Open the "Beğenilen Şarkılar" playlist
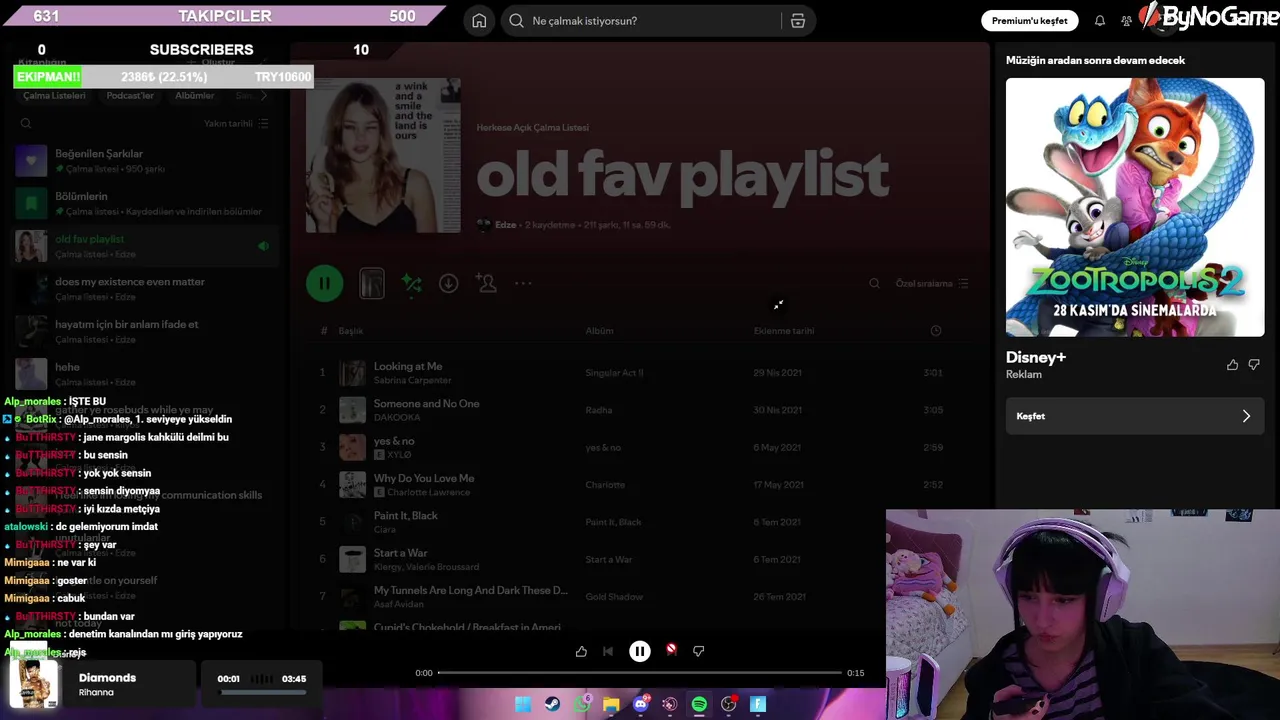The width and height of the screenshot is (1280, 720). [x=144, y=161]
